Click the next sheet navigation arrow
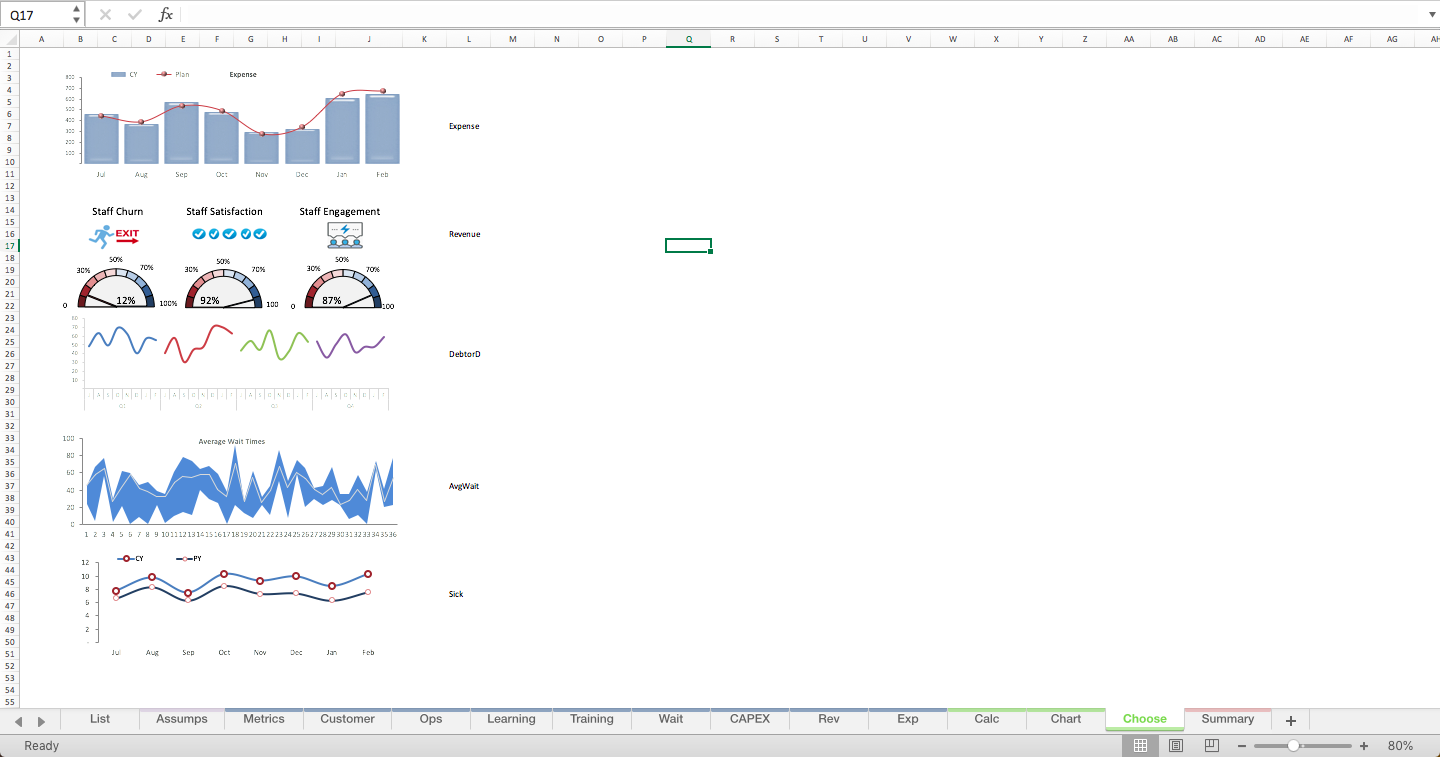The height and width of the screenshot is (757, 1440). coord(42,721)
